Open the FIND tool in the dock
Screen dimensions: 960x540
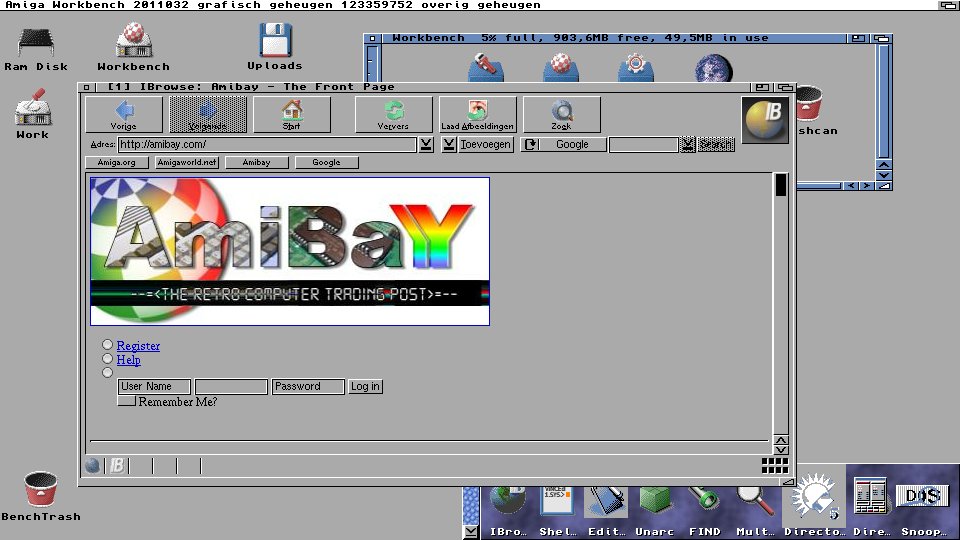[x=704, y=511]
